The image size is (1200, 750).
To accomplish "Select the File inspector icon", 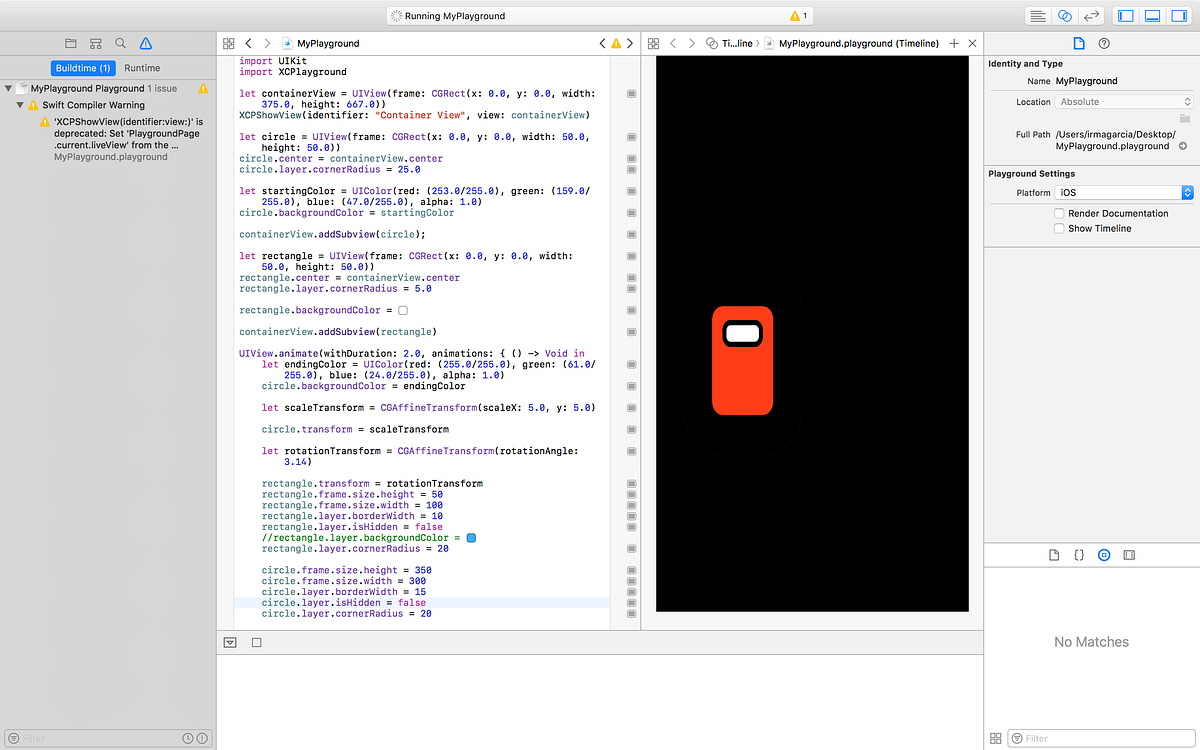I will click(1078, 43).
